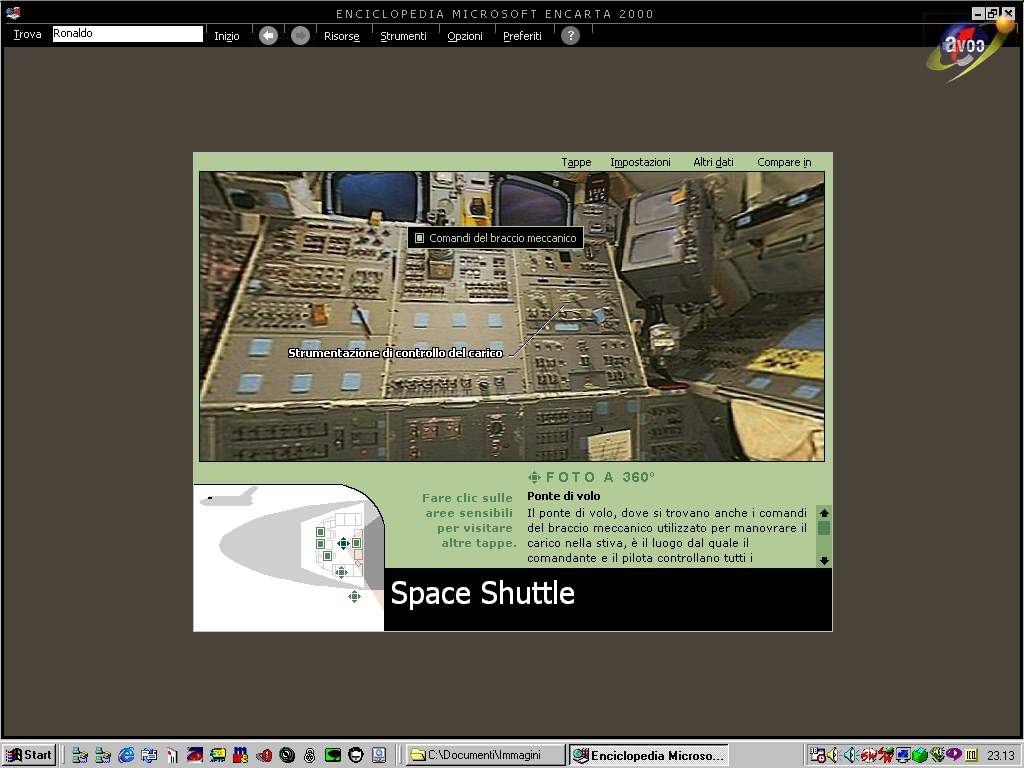Viewport: 1024px width, 768px height.
Task: Click the purple speech bubble tray icon
Action: (x=953, y=754)
